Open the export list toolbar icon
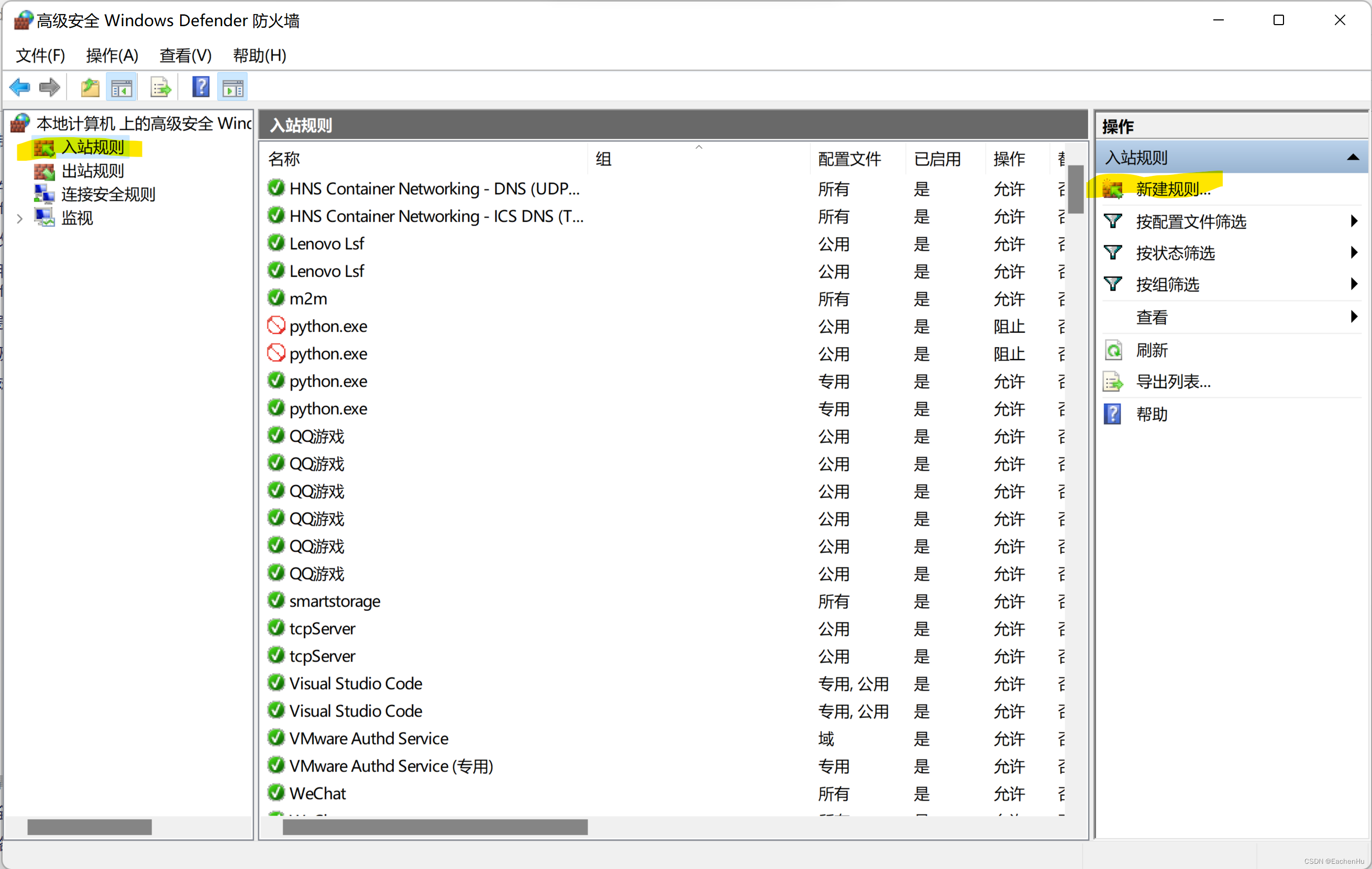Viewport: 1372px width, 869px height. pos(160,86)
